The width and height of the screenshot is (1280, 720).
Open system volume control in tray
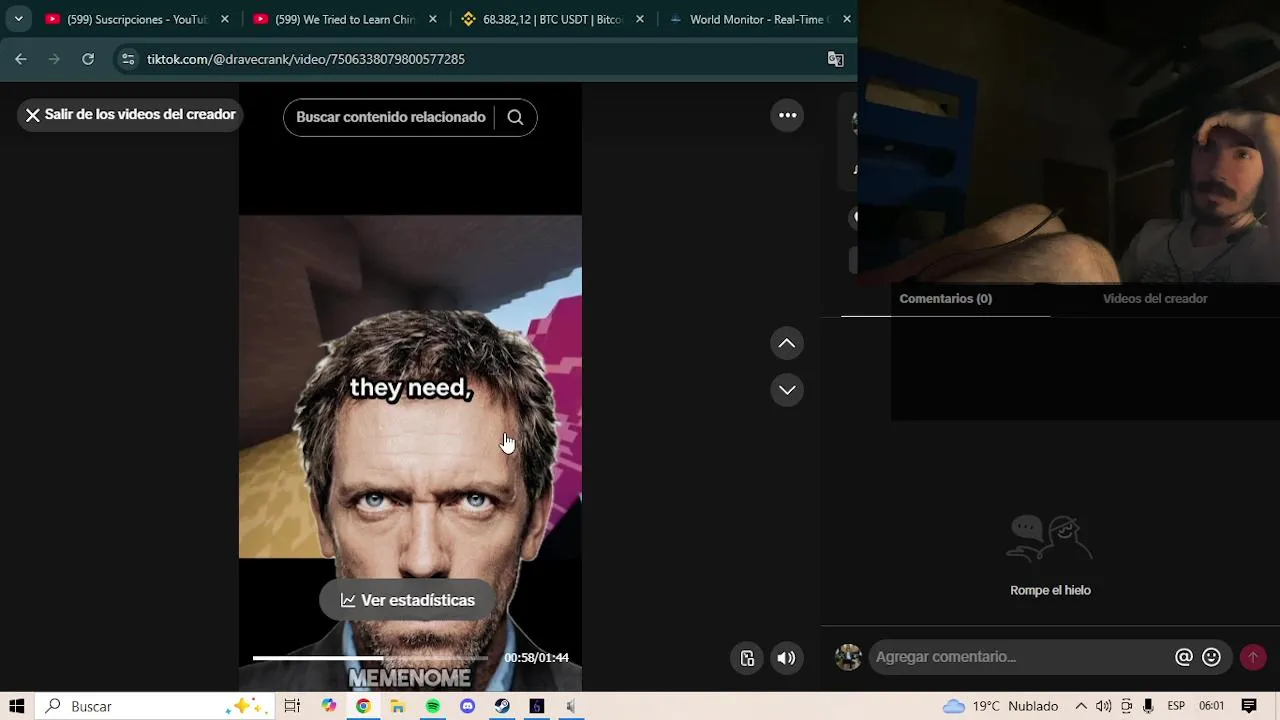1104,706
